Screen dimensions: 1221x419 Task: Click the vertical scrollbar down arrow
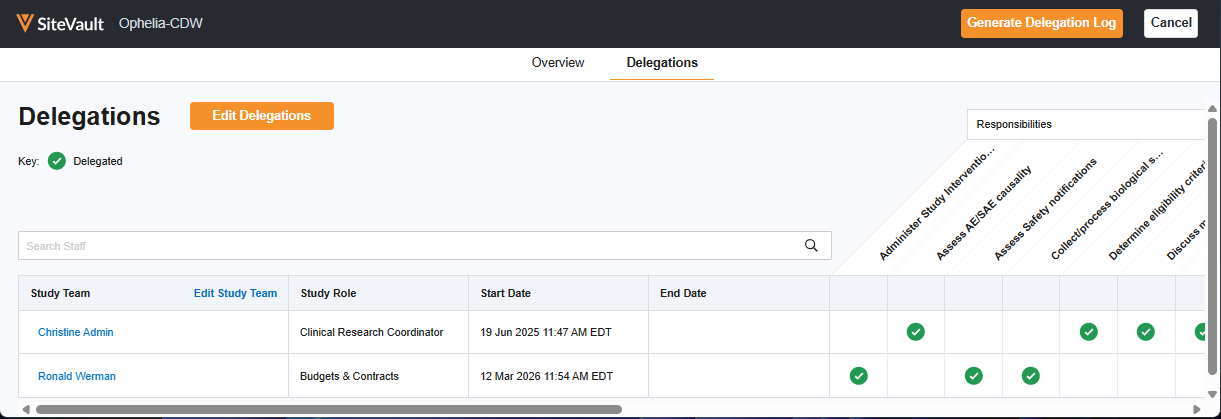1212,393
